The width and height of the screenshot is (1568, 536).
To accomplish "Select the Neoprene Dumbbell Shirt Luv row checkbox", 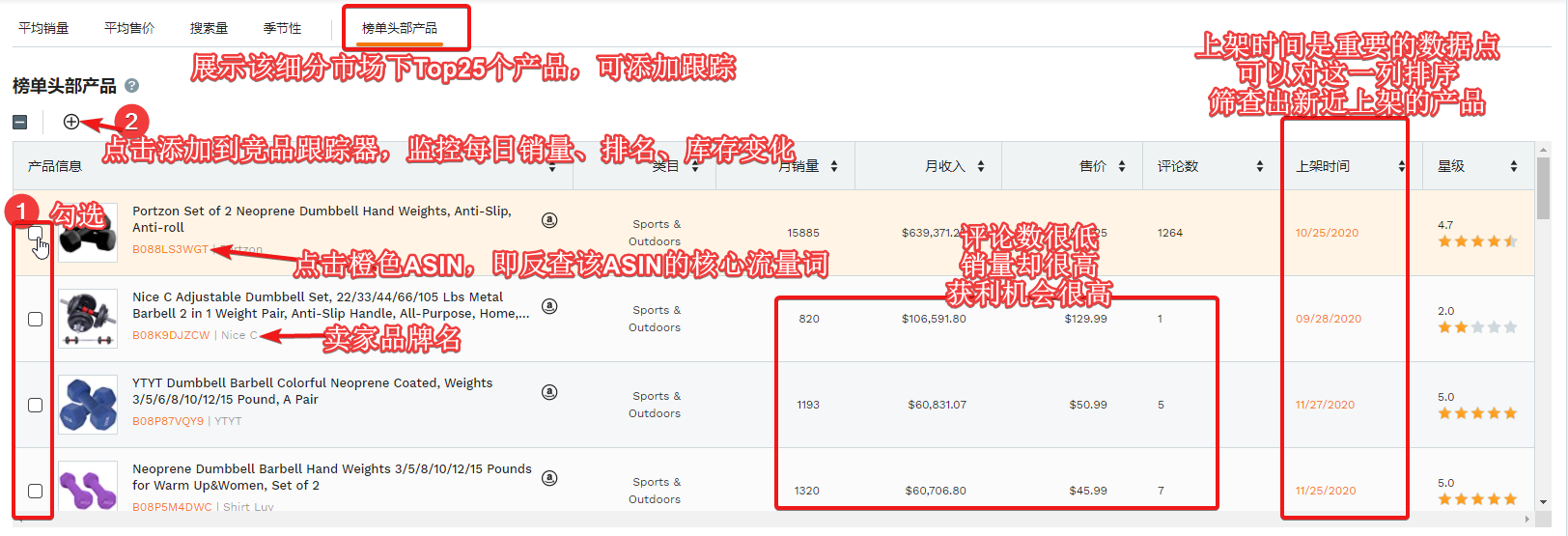I will coord(36,491).
